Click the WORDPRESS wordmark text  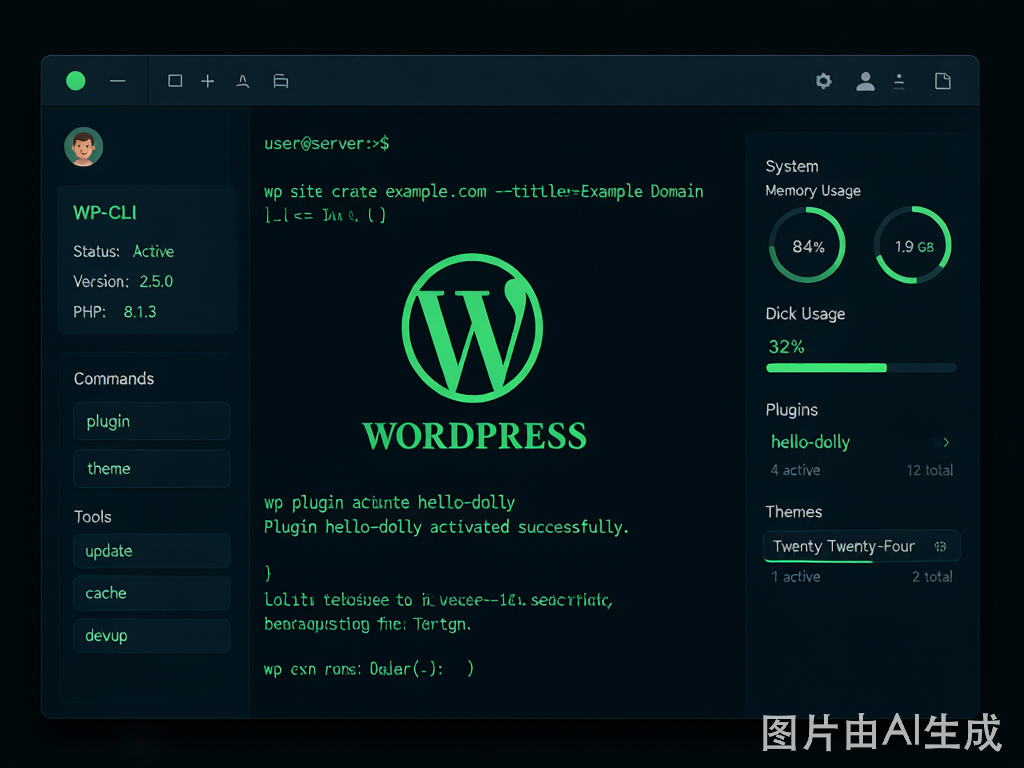(475, 436)
